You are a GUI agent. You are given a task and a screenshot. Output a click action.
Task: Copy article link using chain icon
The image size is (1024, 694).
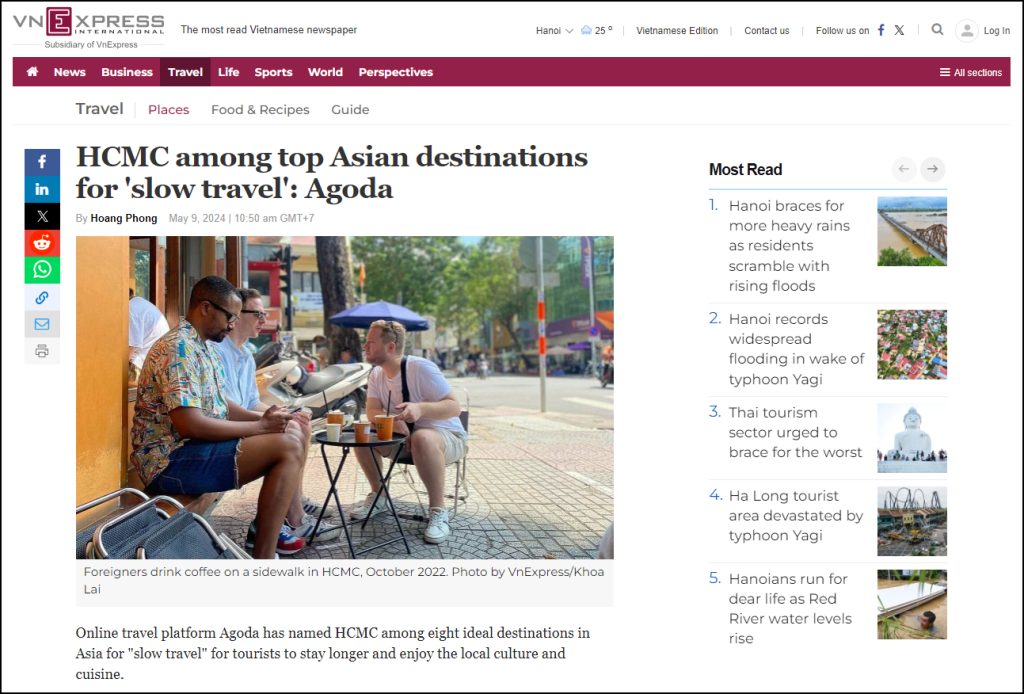coord(42,297)
